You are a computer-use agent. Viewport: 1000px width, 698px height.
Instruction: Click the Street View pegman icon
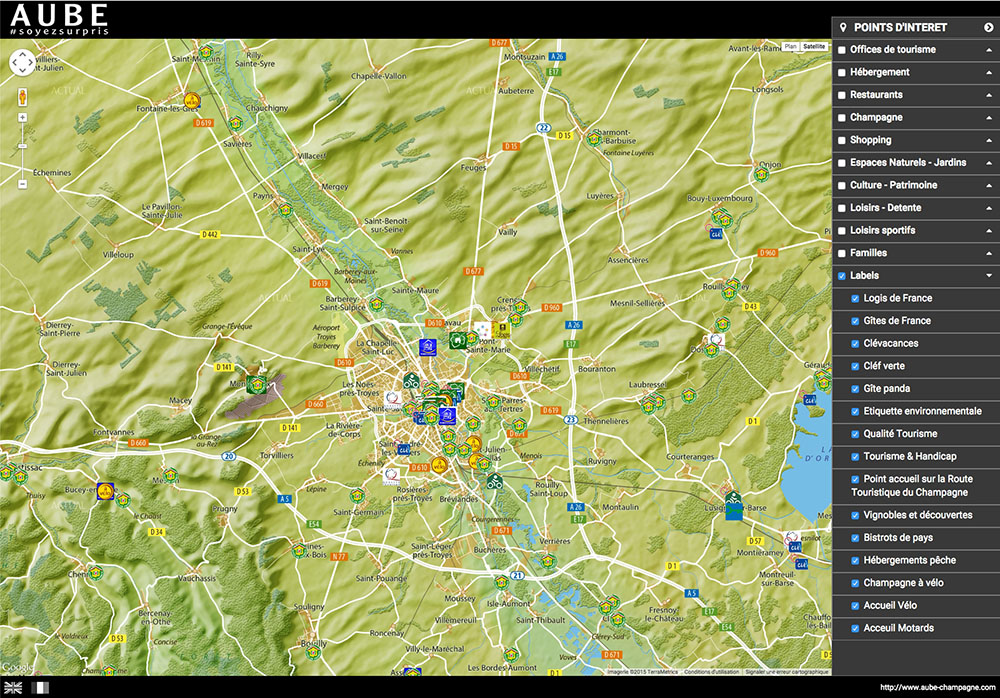[x=22, y=96]
